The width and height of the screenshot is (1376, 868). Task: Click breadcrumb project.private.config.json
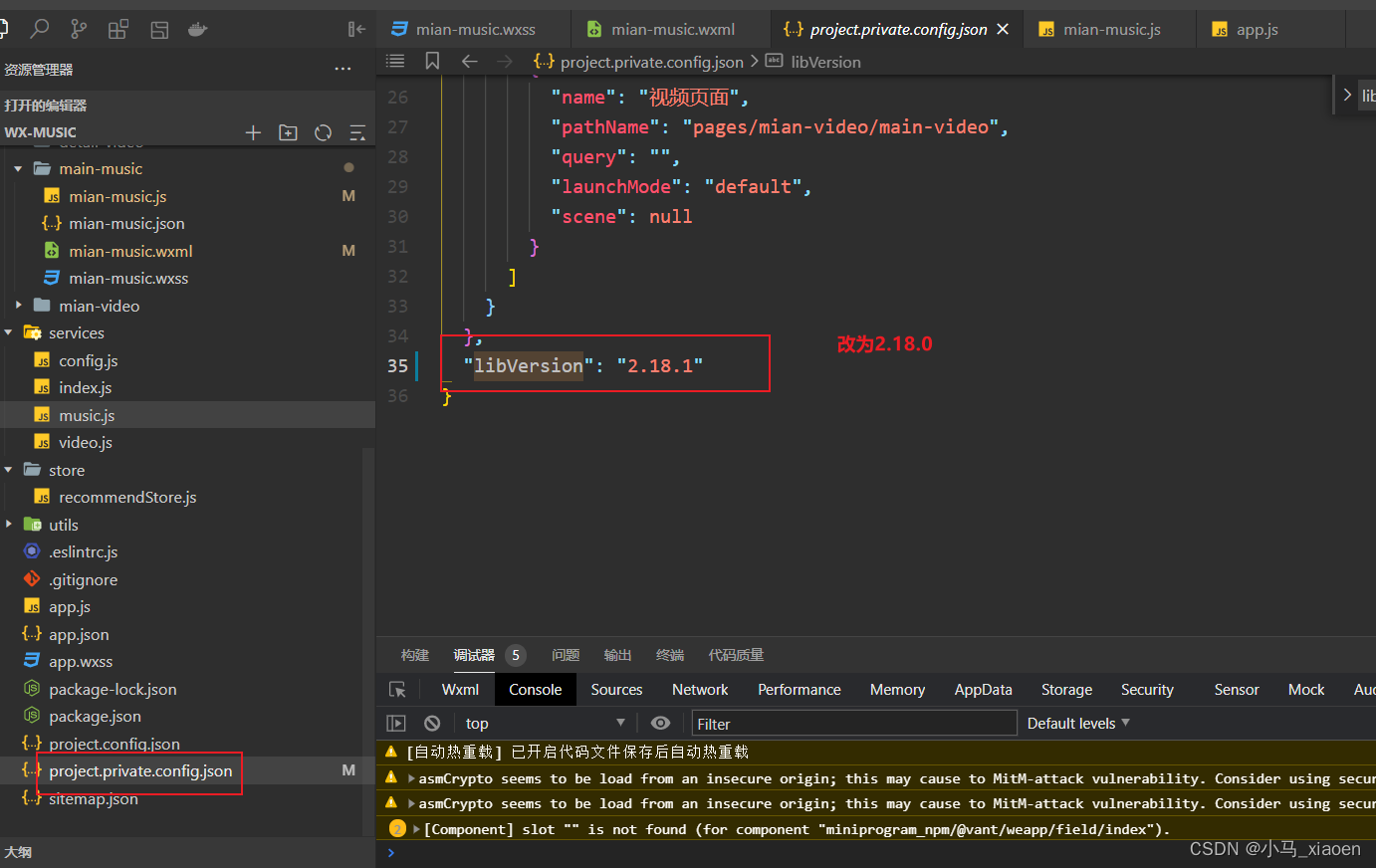tap(651, 62)
